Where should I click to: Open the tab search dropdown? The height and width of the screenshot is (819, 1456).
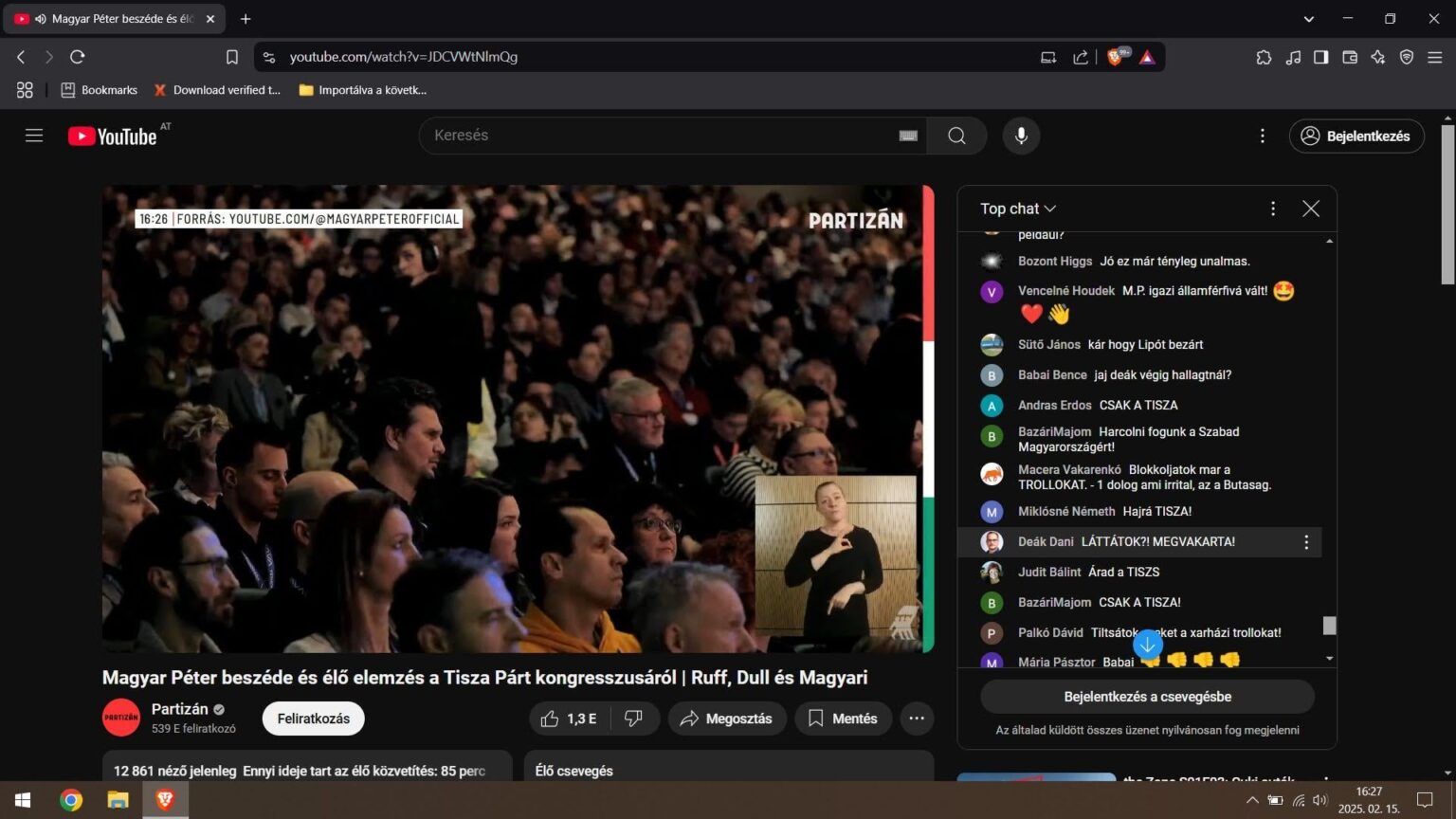tap(1309, 19)
